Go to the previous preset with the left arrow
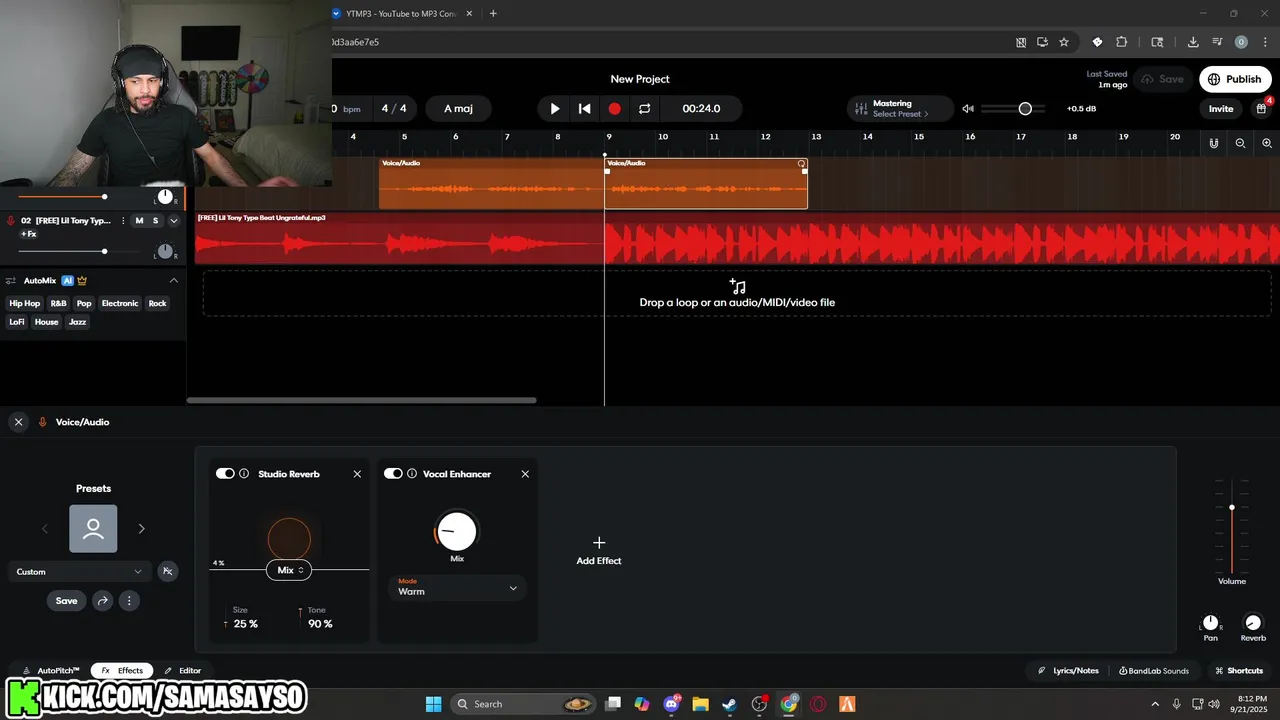This screenshot has width=1280, height=720. (x=45, y=529)
